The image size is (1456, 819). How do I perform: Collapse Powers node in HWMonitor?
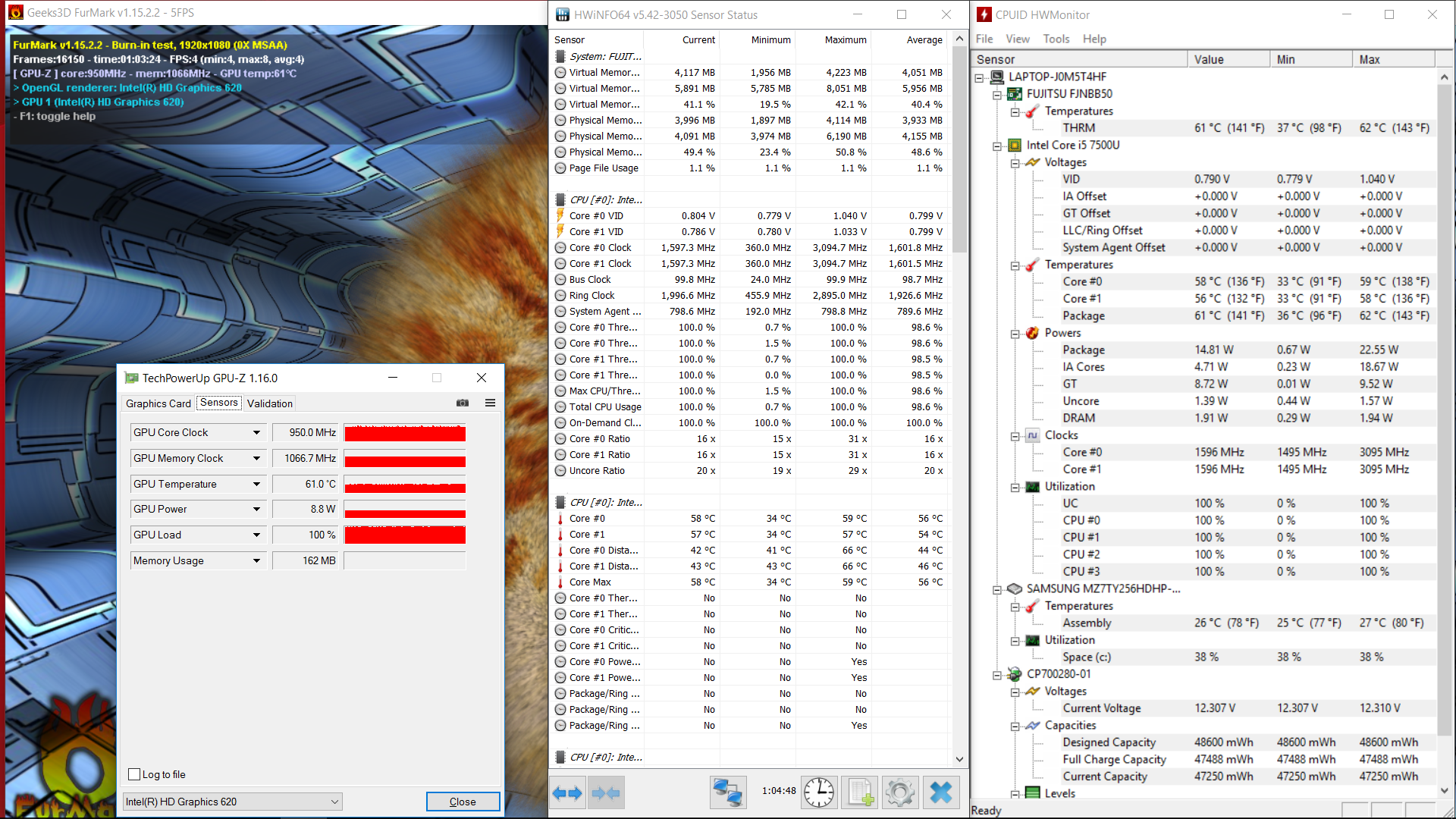(x=1015, y=334)
